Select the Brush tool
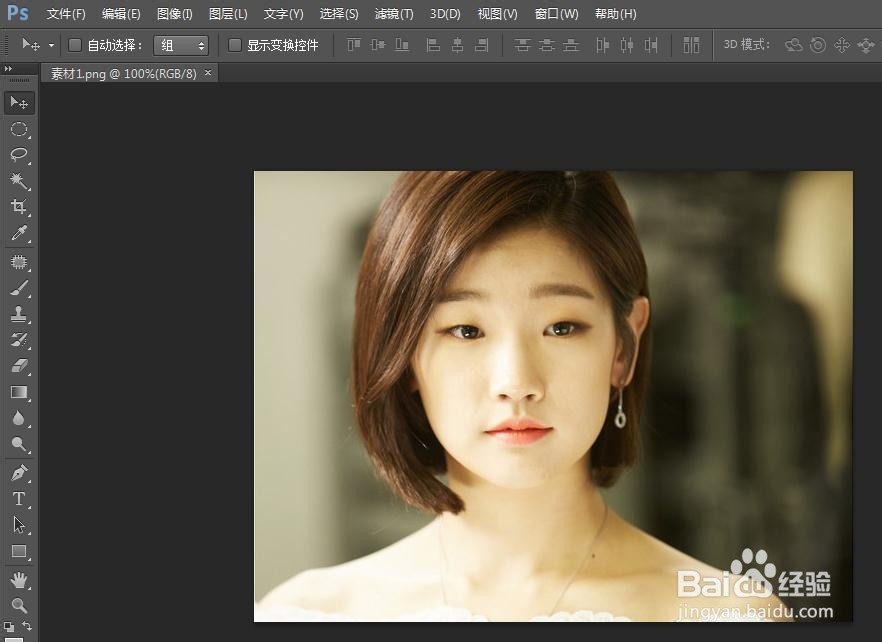Viewport: 882px width, 642px height. click(x=19, y=288)
